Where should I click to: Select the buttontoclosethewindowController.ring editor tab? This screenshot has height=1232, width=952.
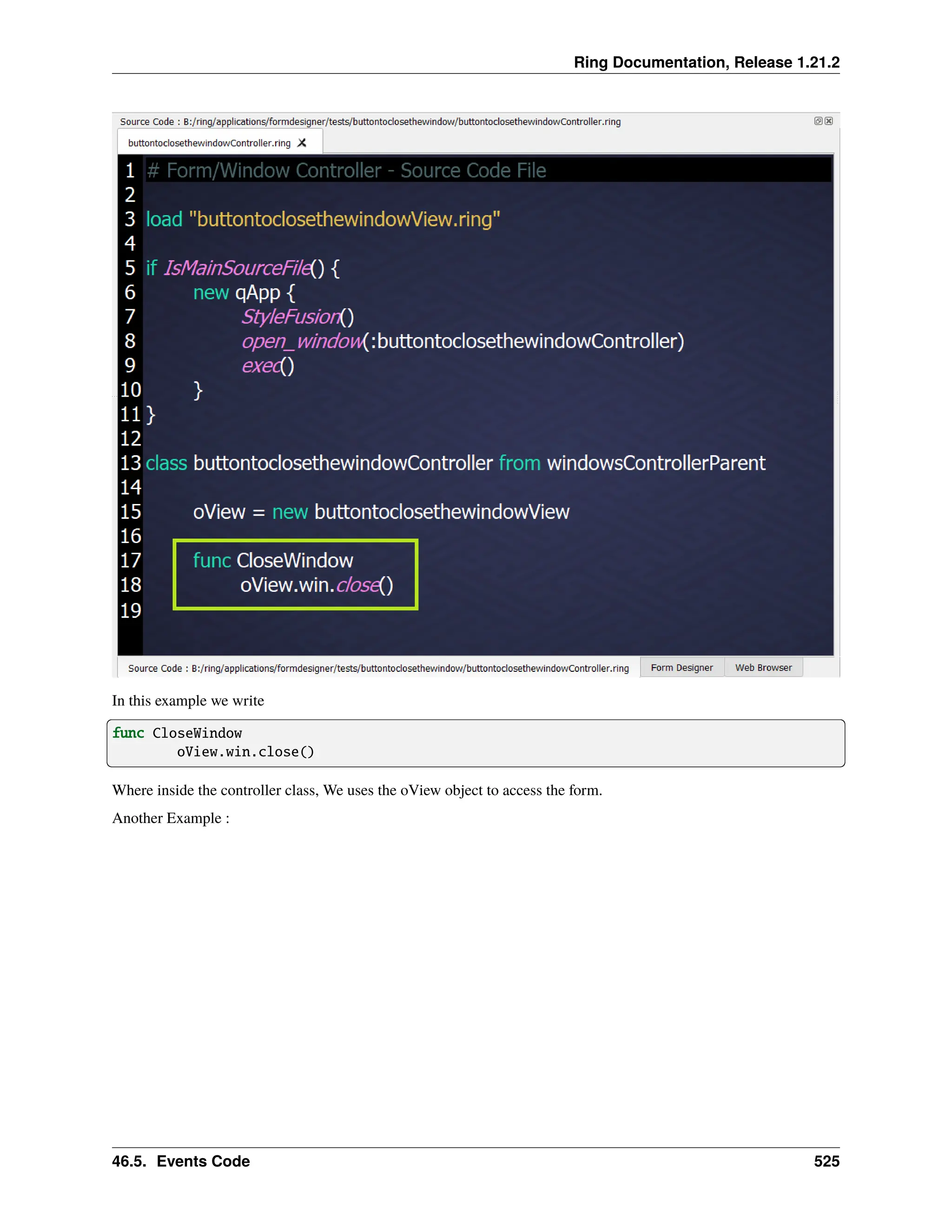(x=209, y=143)
